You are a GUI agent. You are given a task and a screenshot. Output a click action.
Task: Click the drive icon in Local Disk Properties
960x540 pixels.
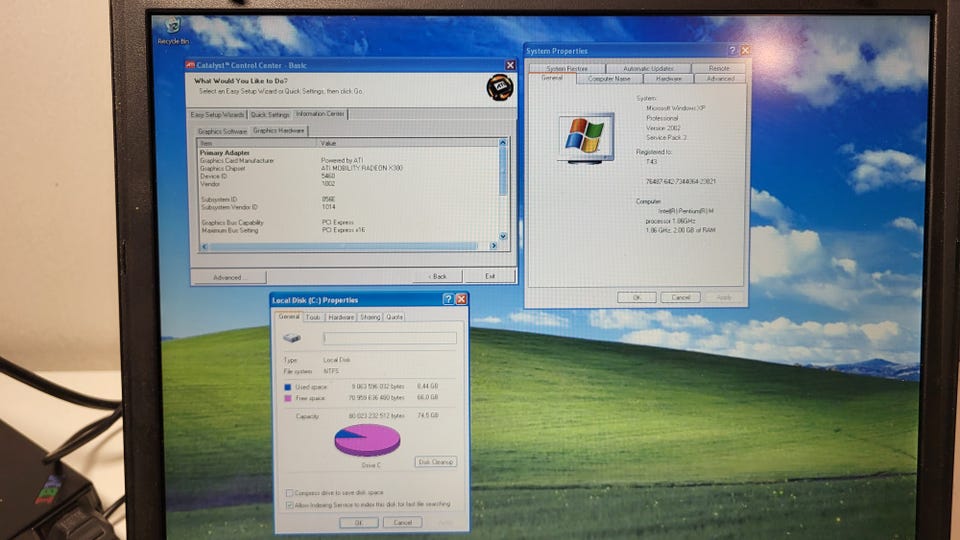click(292, 338)
